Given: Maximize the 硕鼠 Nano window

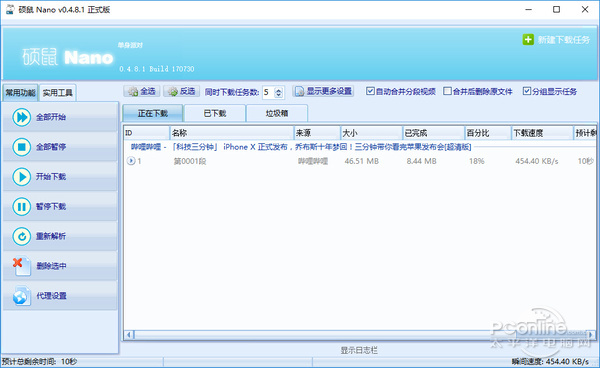Looking at the screenshot, I should pyautogui.click(x=556, y=10).
